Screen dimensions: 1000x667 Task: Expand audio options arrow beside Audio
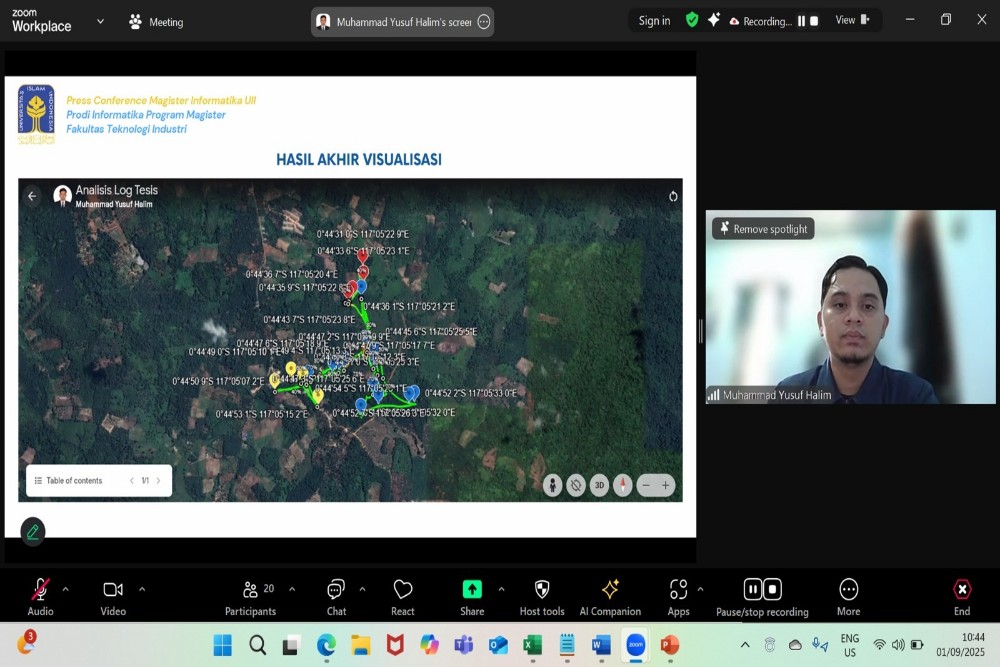pos(66,589)
